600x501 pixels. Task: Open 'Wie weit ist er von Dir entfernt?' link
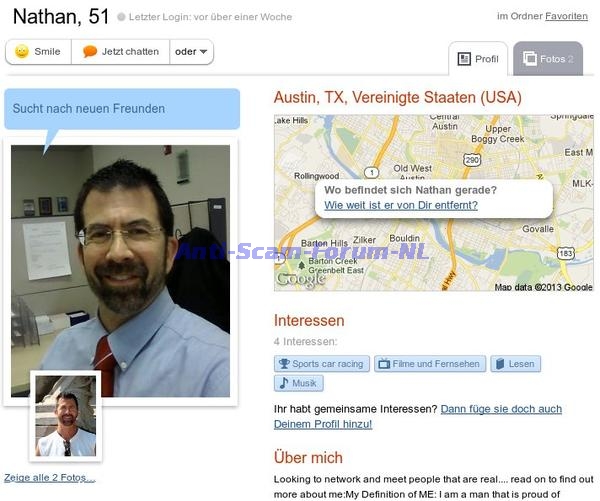[x=401, y=205]
